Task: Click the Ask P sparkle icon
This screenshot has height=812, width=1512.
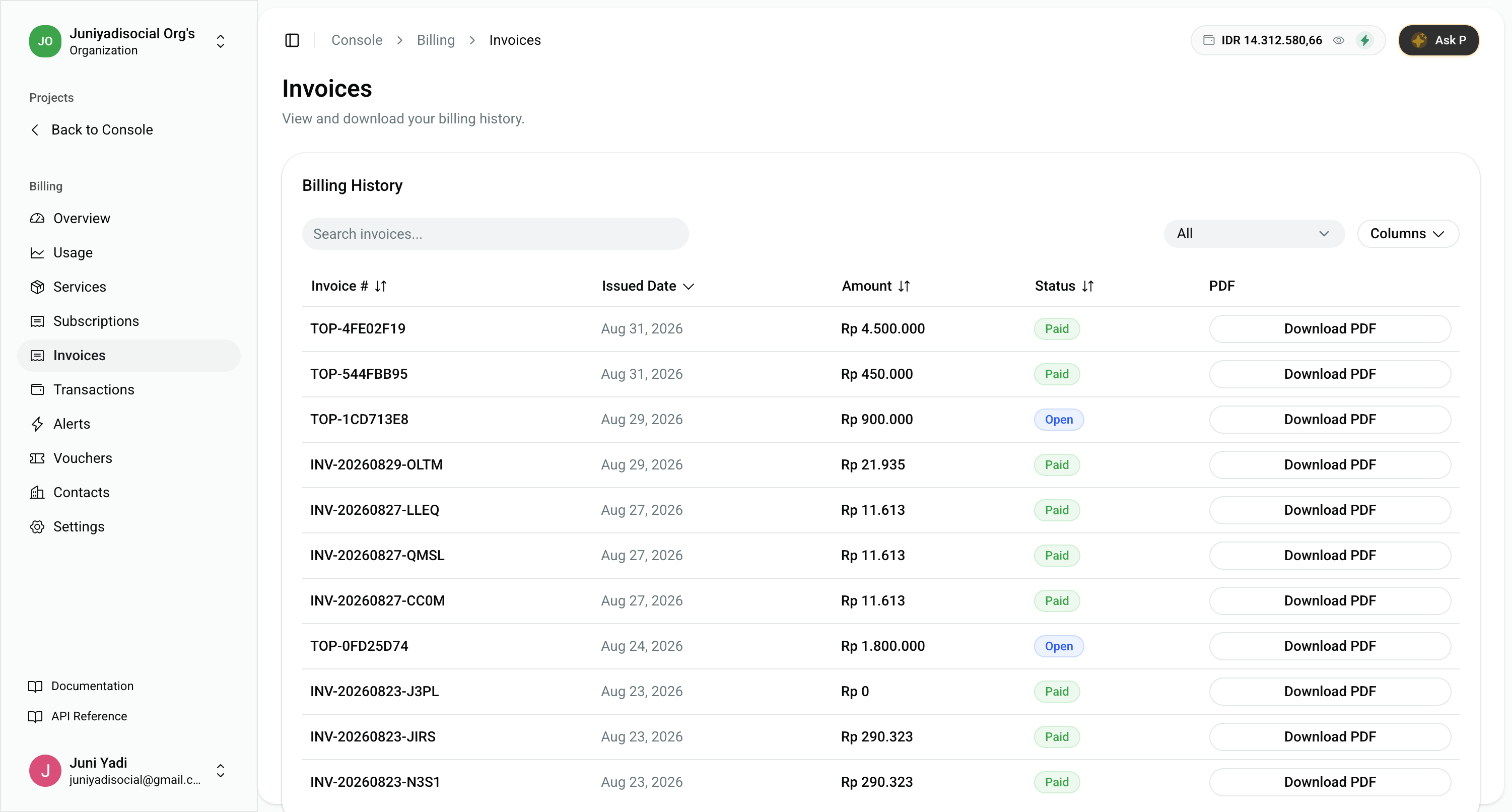Action: (1419, 40)
